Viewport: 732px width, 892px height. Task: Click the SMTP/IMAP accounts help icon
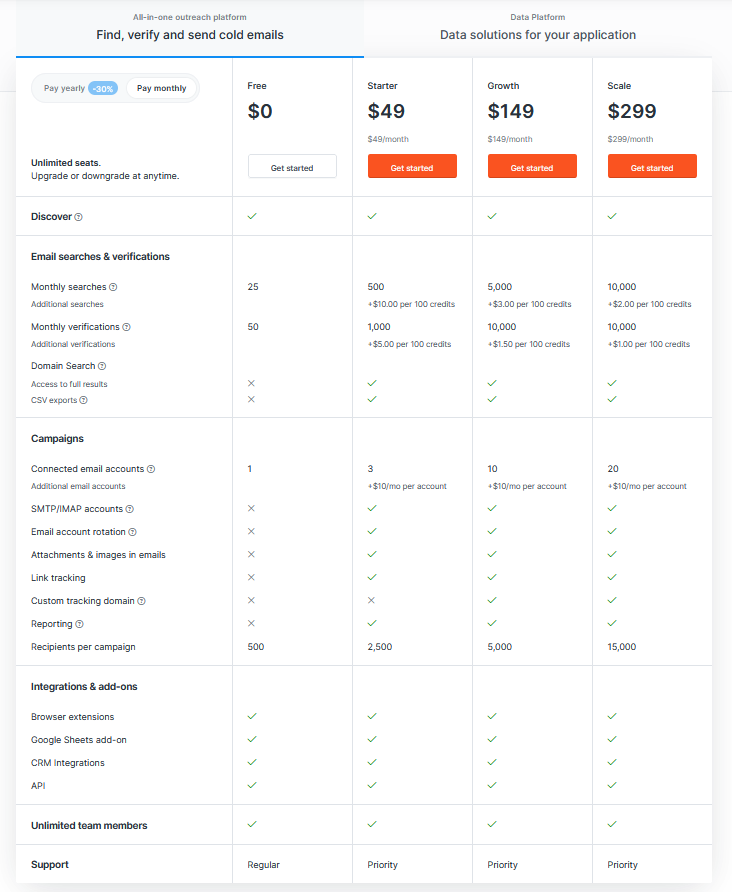pyautogui.click(x=130, y=509)
